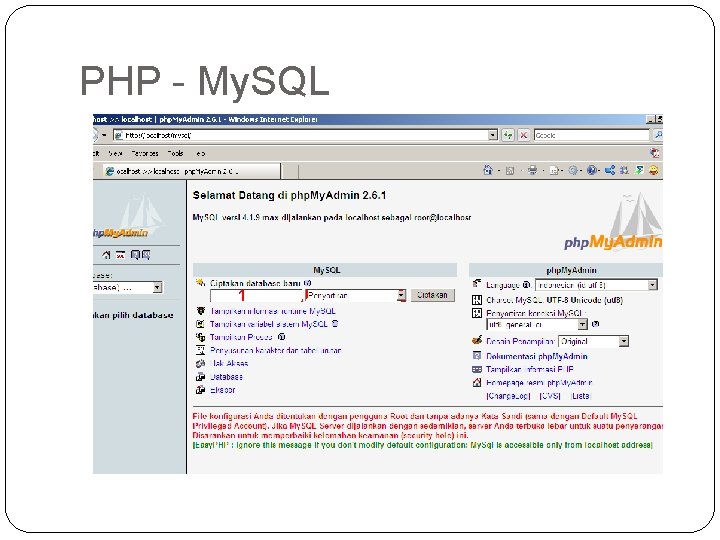Screen dimensions: 720x540
Task: Open the database selection dropdown in sidebar
Action: [127, 288]
